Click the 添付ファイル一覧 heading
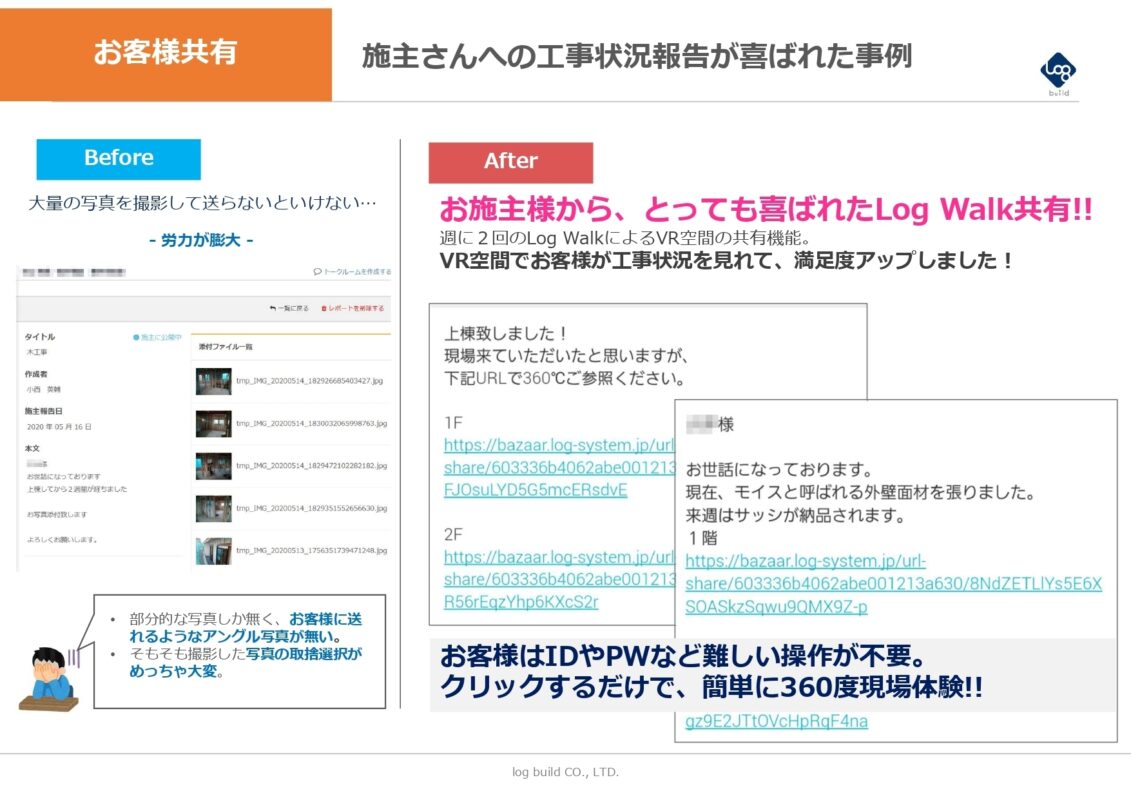Viewport: 1131px width, 800px height. click(x=226, y=347)
